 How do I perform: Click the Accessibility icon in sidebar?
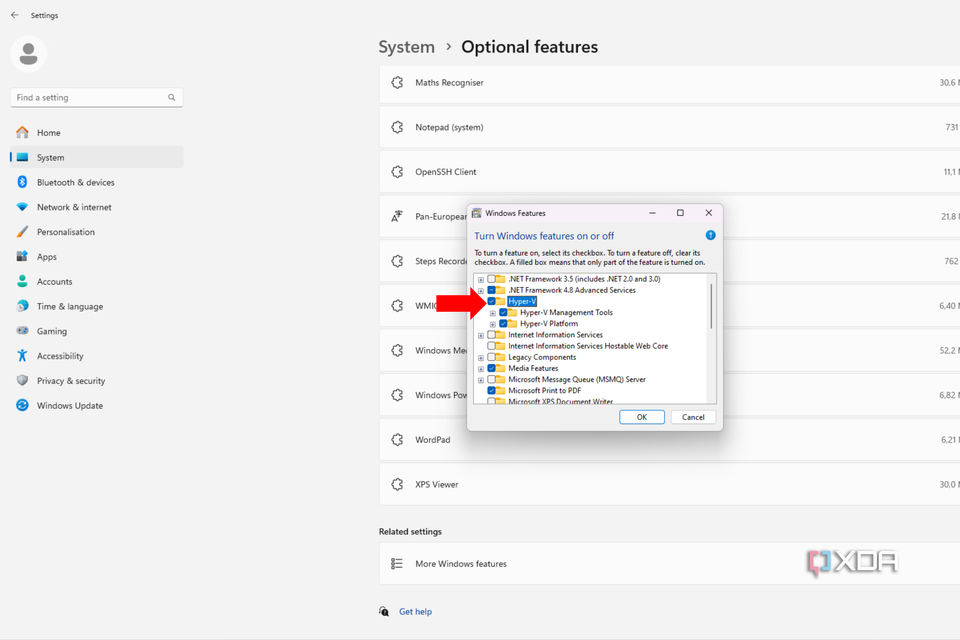(x=22, y=356)
